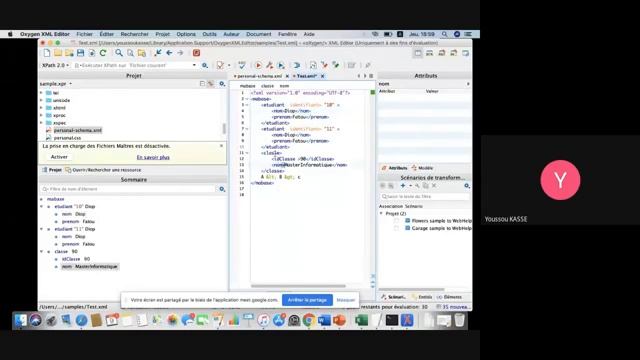Open Google Chrome from the Dock

click(x=309, y=320)
